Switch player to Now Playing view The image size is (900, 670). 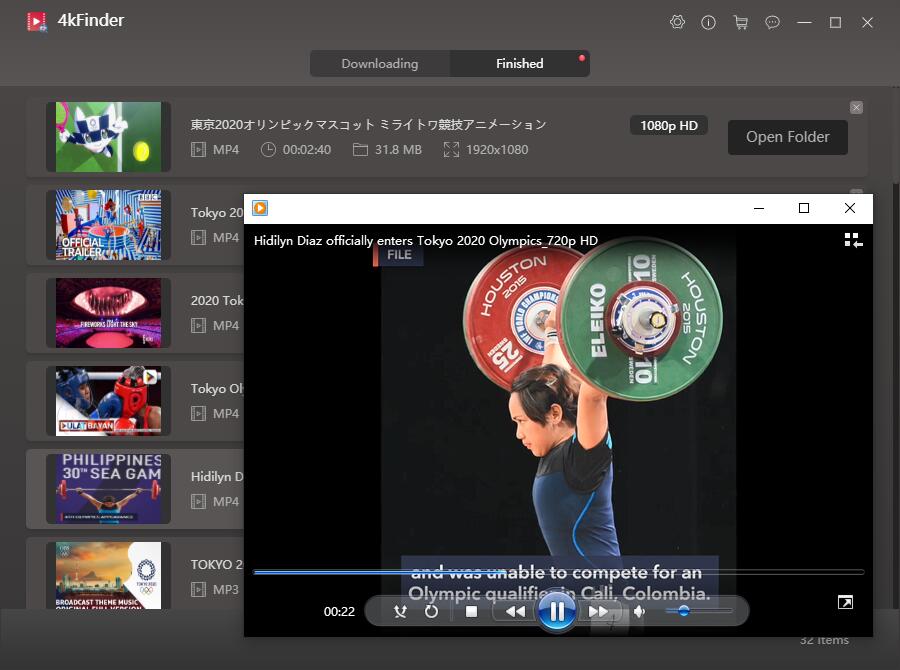(852, 240)
